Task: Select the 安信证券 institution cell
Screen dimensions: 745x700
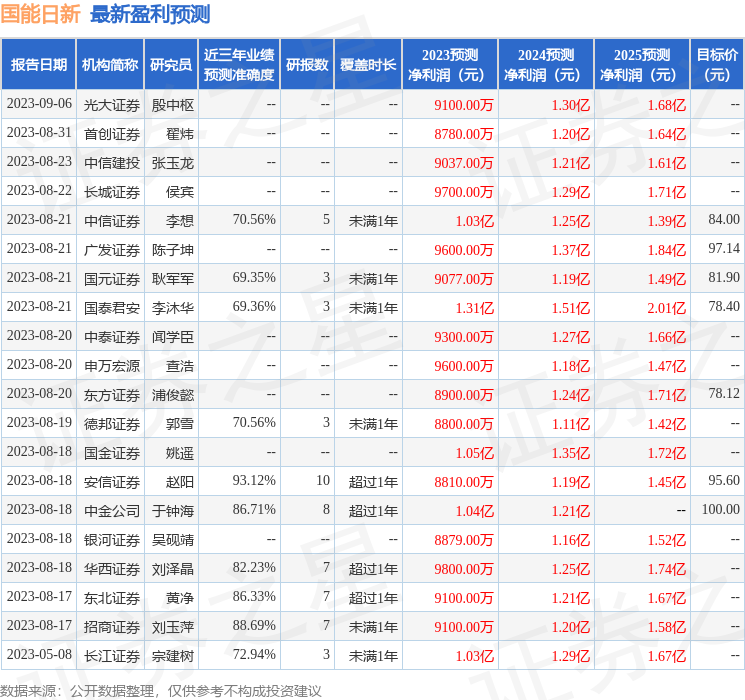Action: tap(112, 482)
